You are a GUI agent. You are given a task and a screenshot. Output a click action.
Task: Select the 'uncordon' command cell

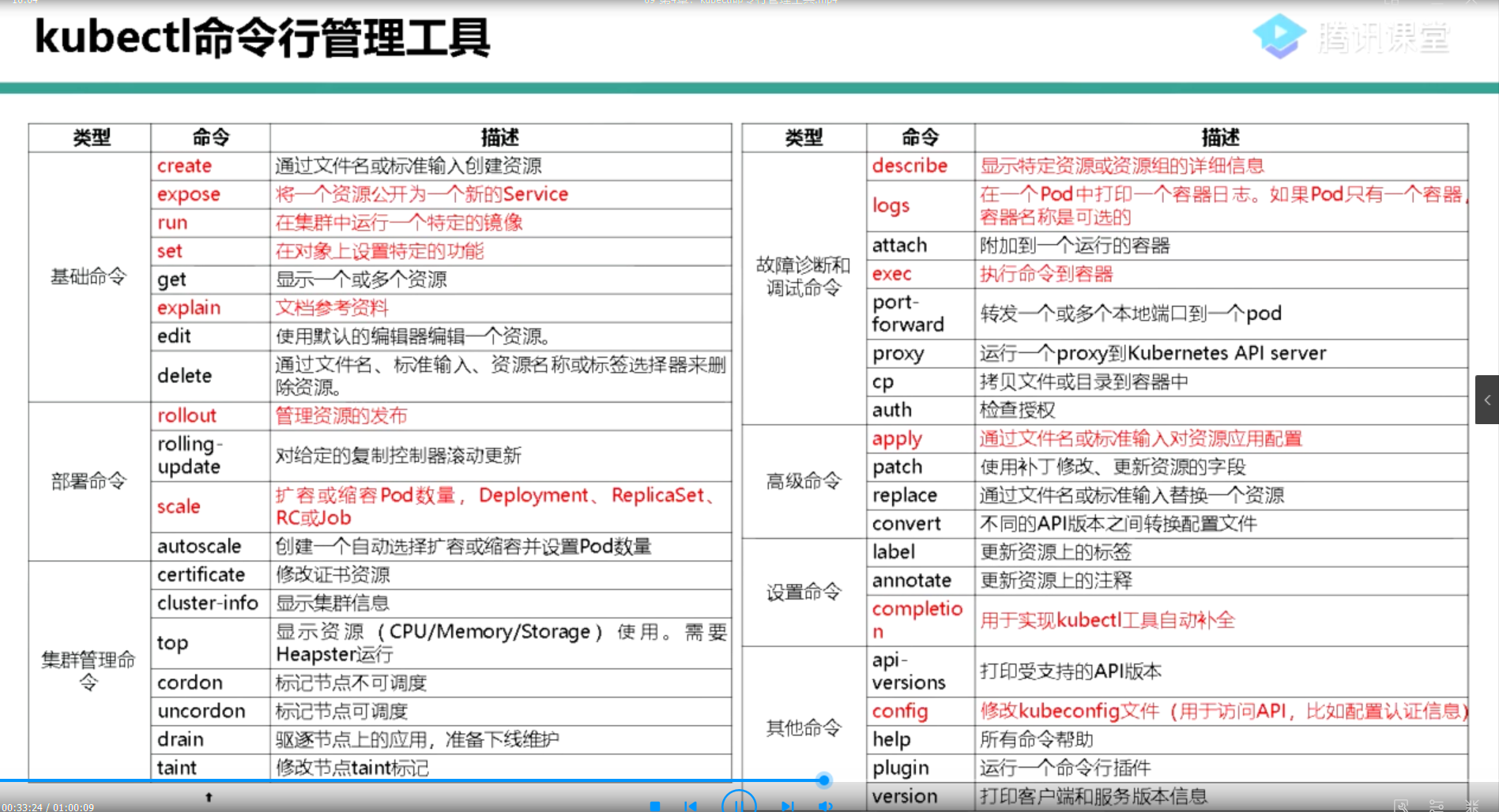pyautogui.click(x=210, y=711)
